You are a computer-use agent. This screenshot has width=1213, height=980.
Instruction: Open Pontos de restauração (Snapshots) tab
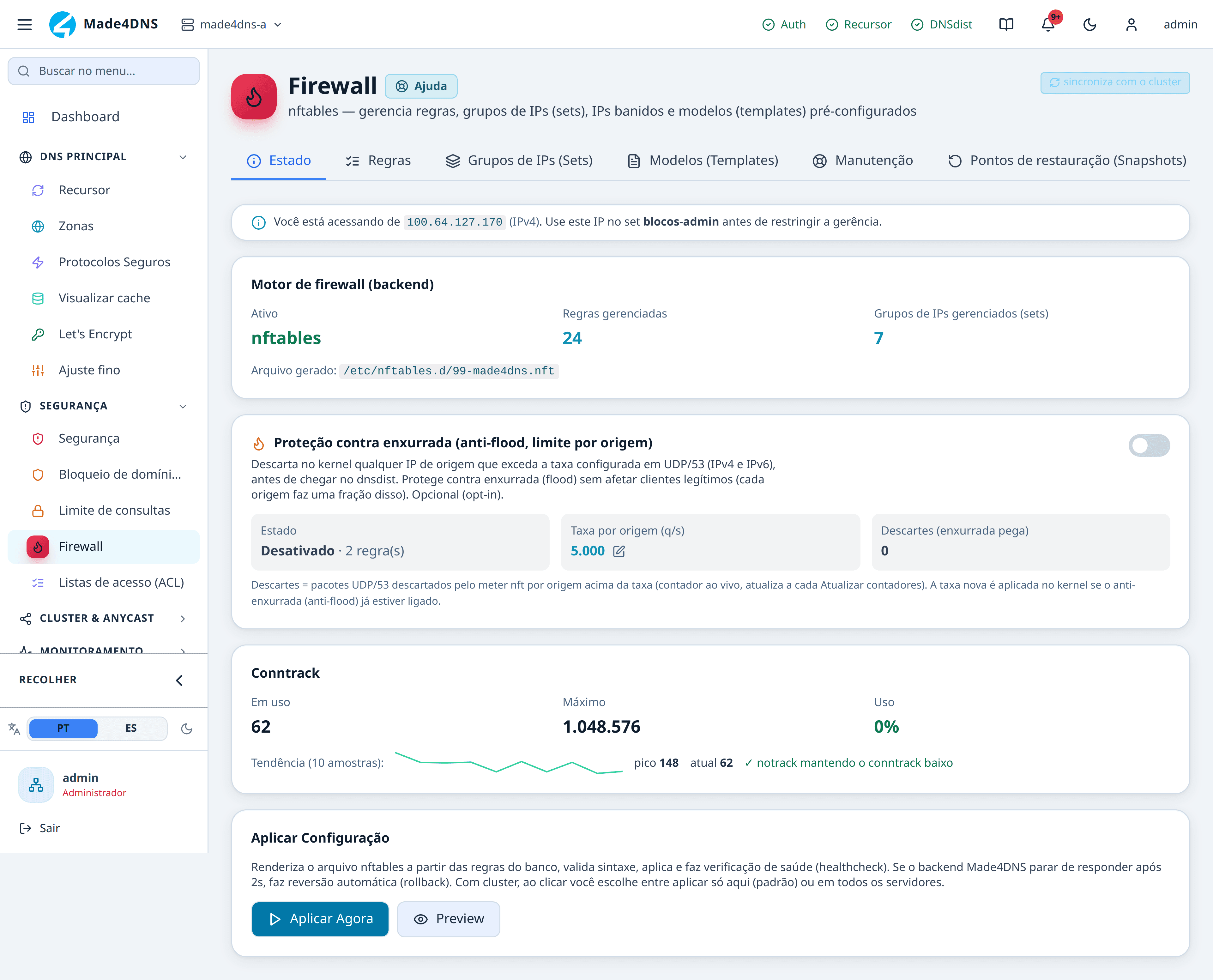[1067, 161]
